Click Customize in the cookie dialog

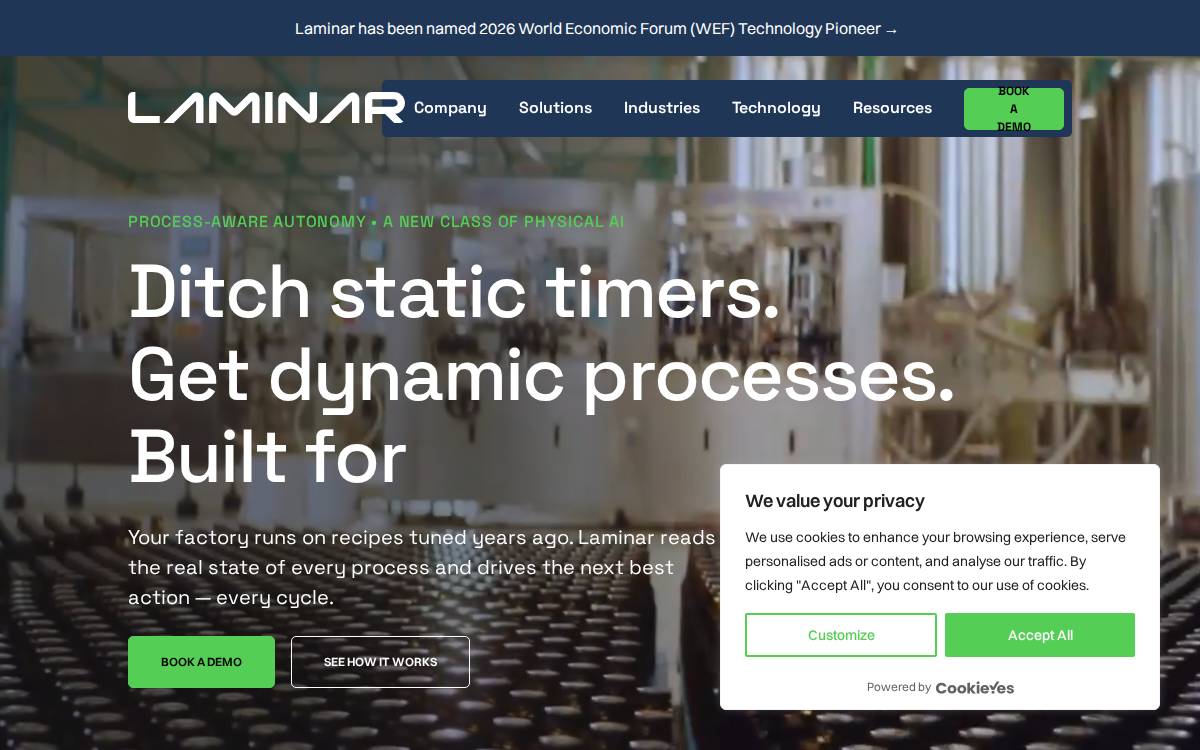[x=841, y=635]
